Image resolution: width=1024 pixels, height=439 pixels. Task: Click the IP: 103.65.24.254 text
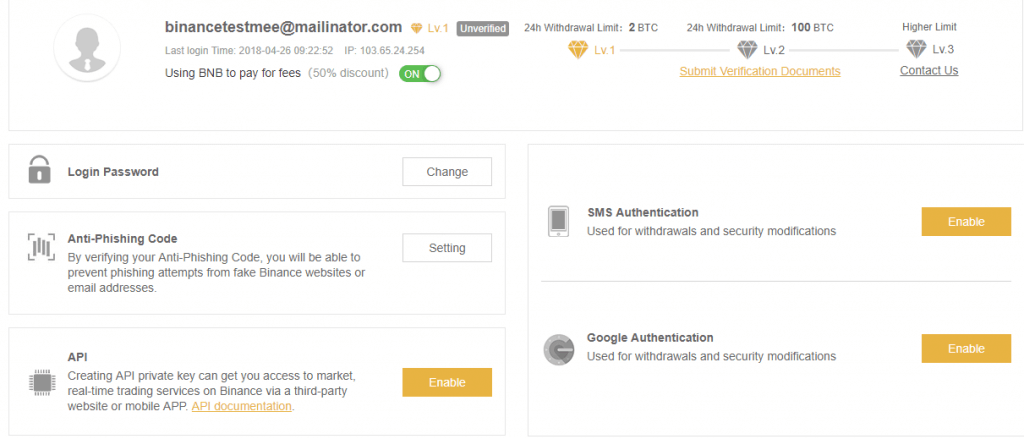(385, 50)
